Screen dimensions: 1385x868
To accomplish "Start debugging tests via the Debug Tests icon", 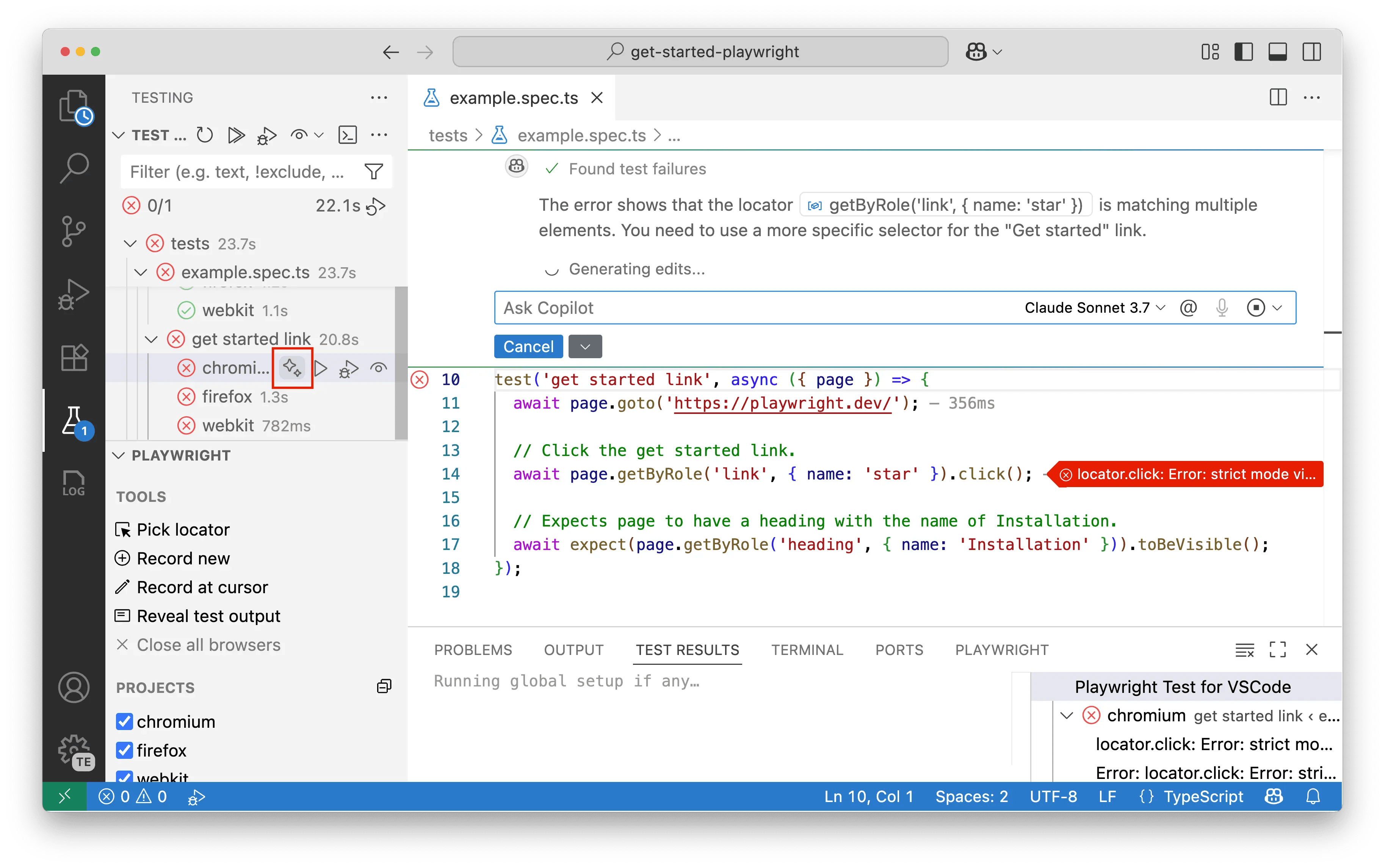I will coord(266,135).
